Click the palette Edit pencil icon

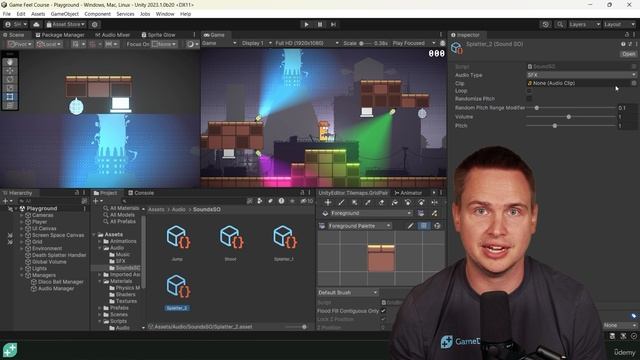click(411, 226)
